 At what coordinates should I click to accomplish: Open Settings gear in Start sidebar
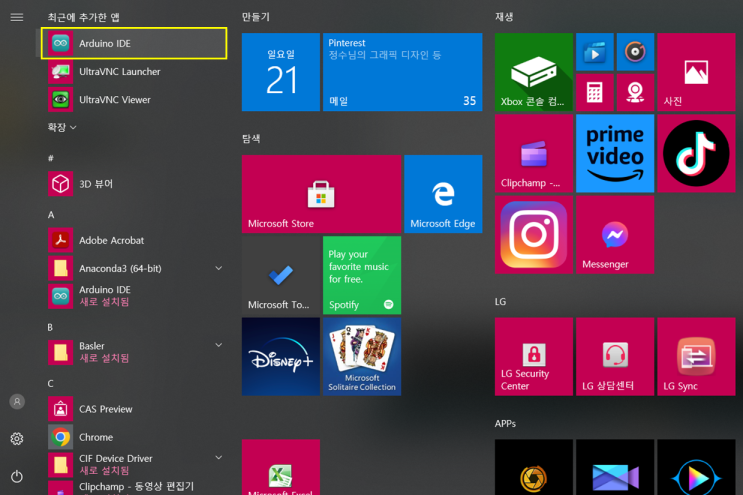pos(17,439)
